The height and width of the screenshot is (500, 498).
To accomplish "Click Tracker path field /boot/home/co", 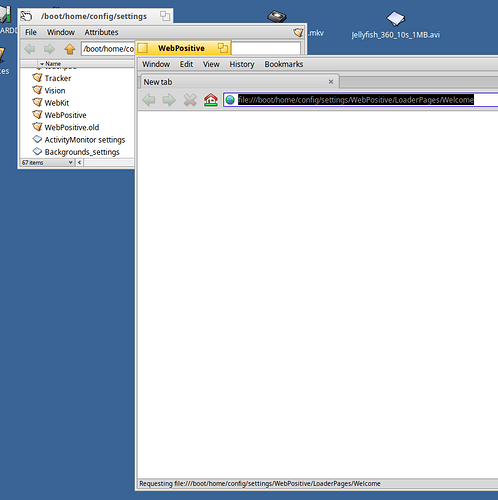I will [108, 49].
